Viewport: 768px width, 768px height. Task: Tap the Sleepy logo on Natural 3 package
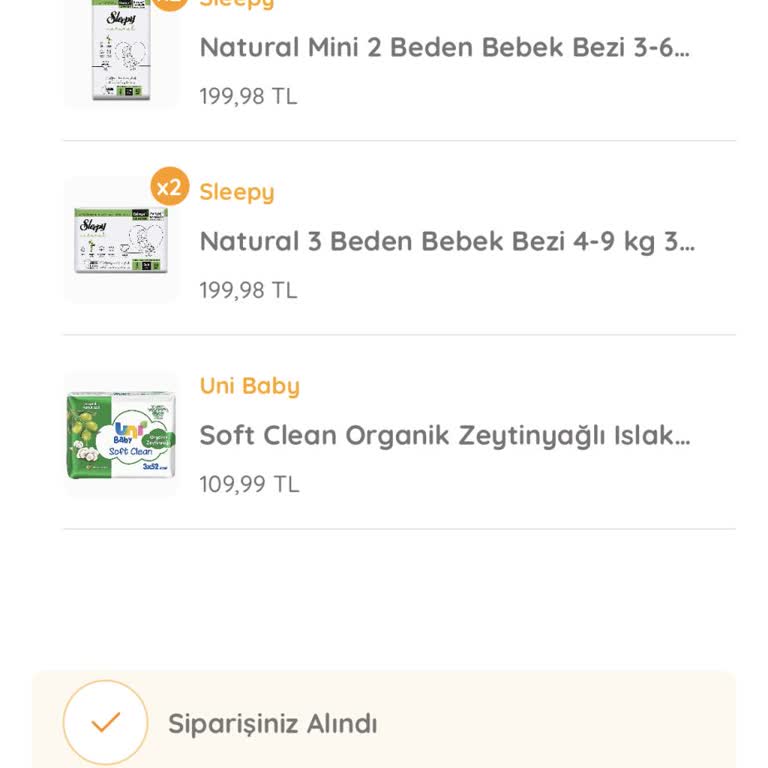92,226
